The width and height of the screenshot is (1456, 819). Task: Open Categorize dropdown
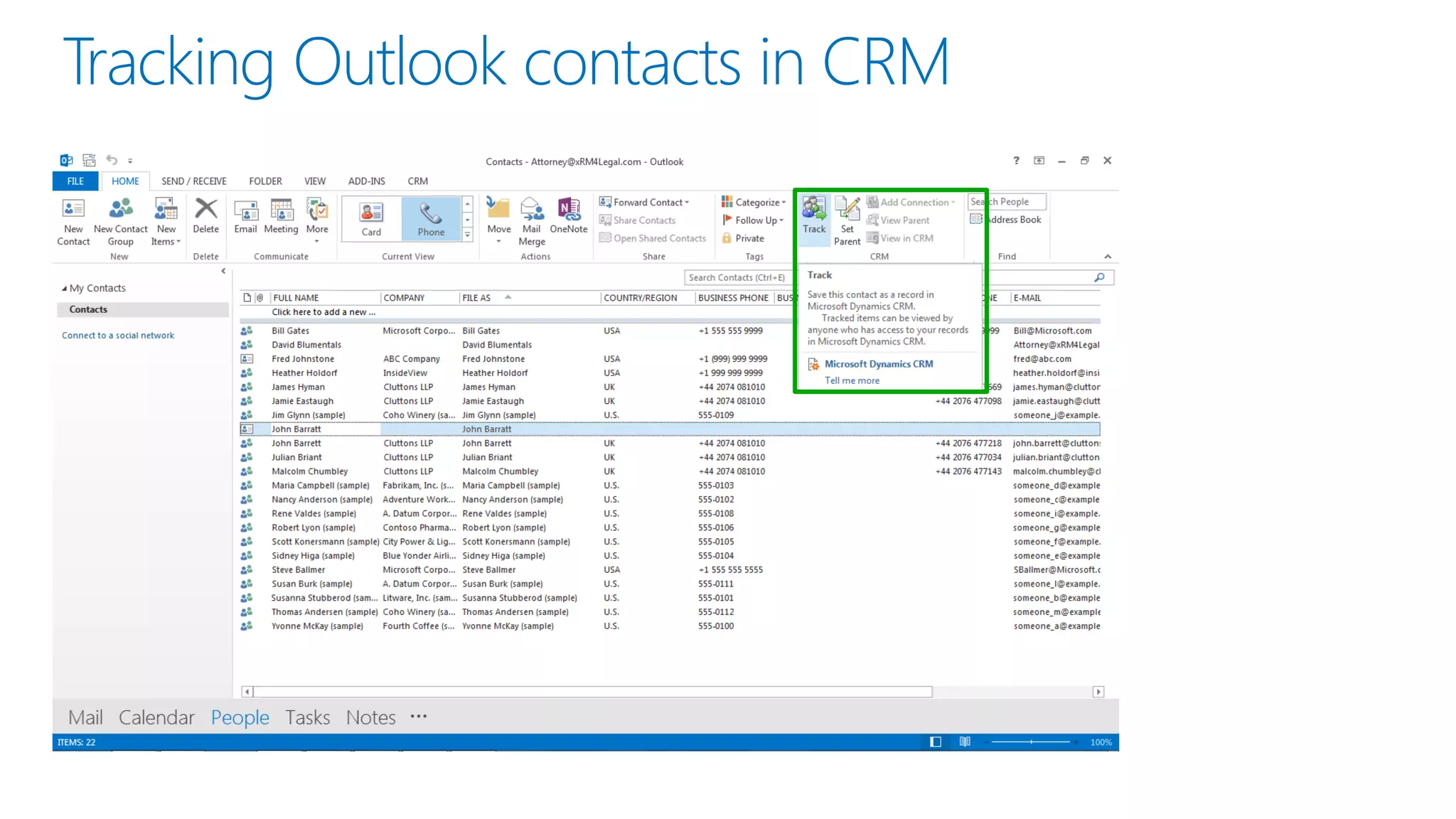pos(754,203)
